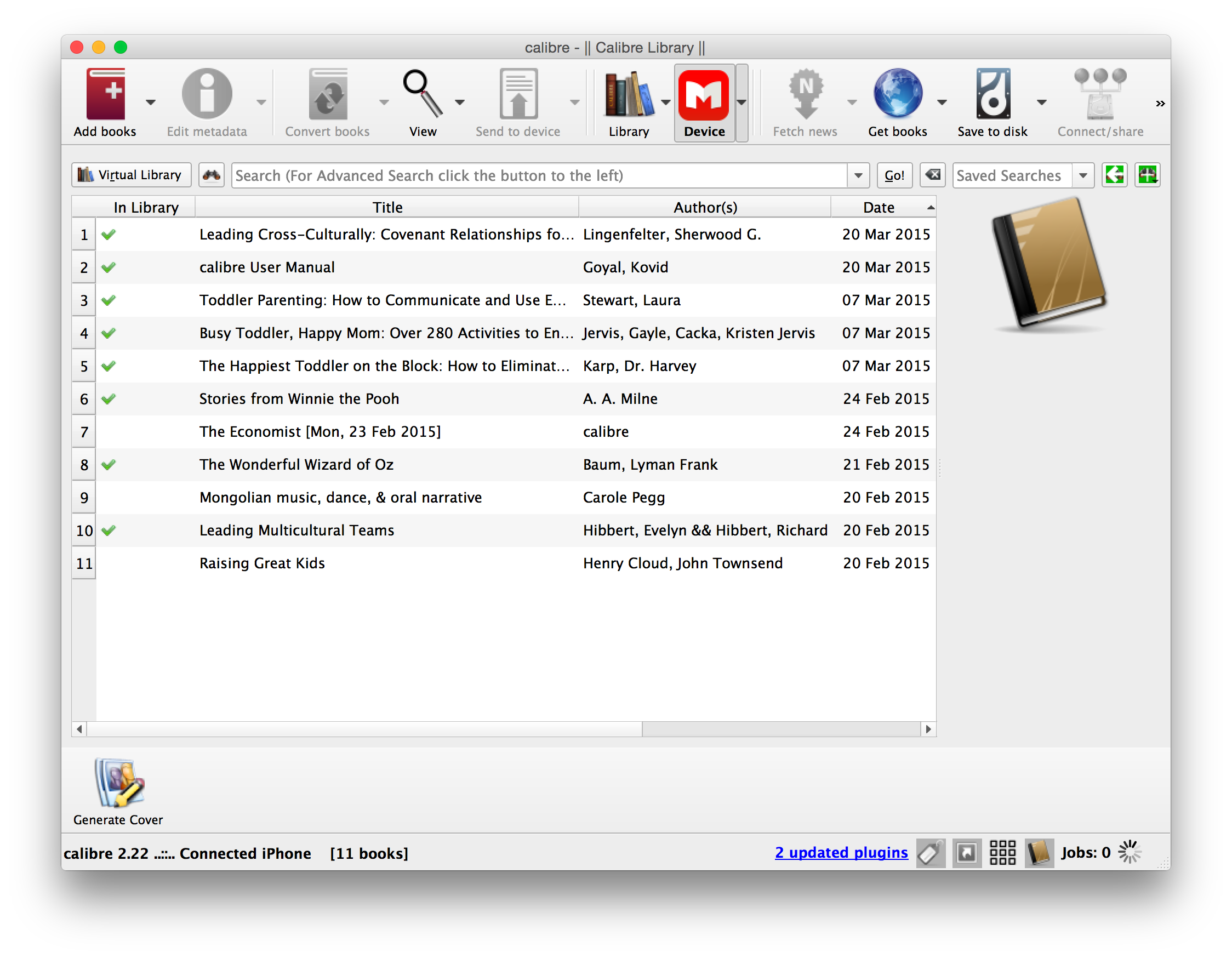The image size is (1232, 958).
Task: Toggle the book details panel
Action: (x=1039, y=852)
